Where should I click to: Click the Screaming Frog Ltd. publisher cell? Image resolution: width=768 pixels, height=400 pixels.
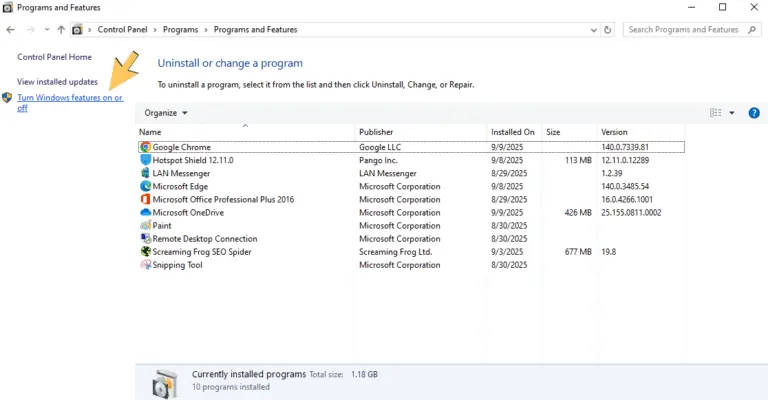(396, 252)
